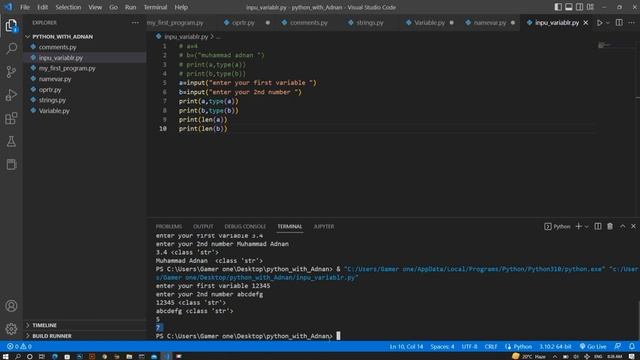The height and width of the screenshot is (360, 640).
Task: Open run button dropdown arrow
Action: pyautogui.click(x=608, y=23)
